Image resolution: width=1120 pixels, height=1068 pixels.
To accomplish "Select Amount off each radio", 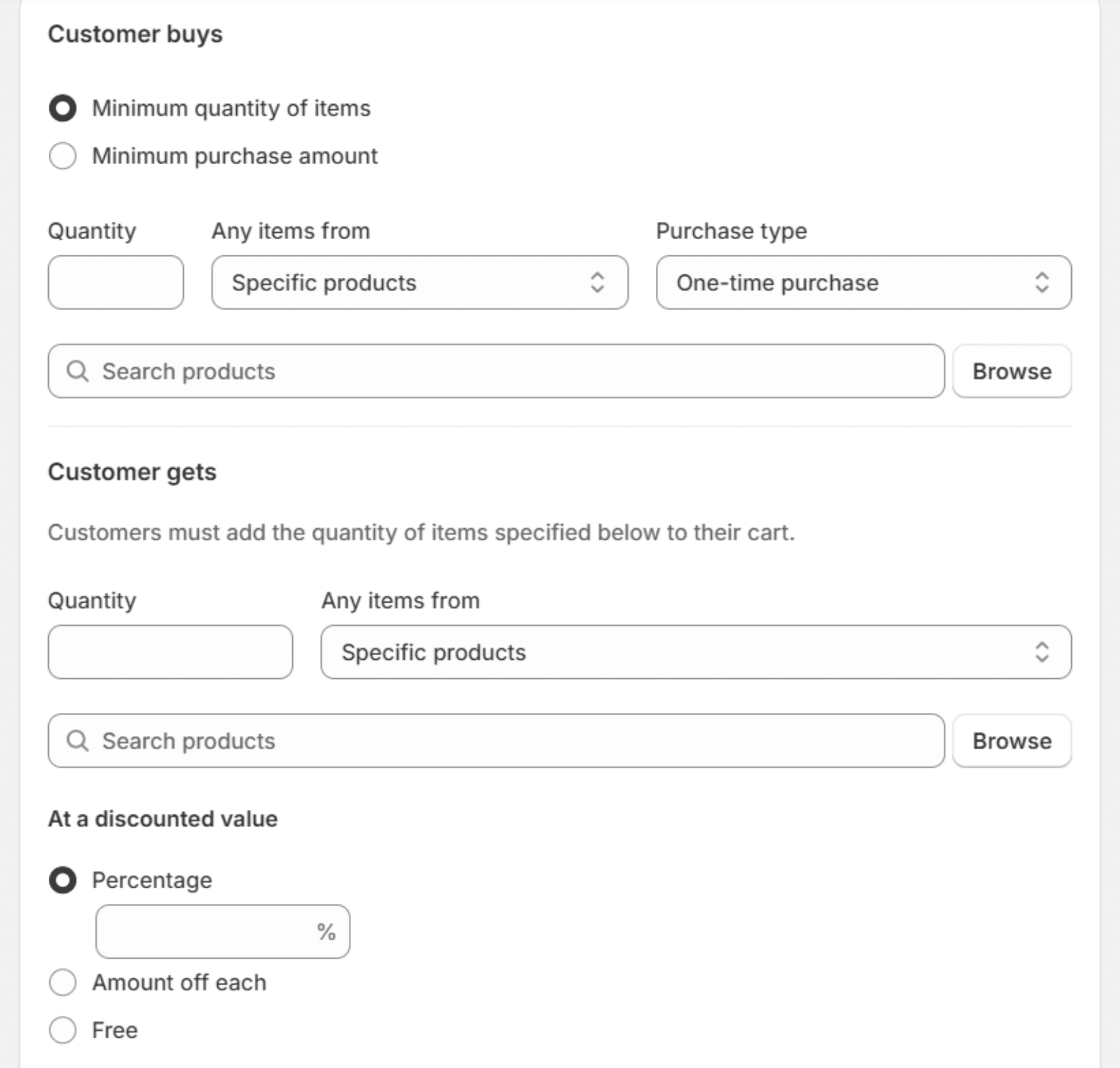I will [63, 983].
